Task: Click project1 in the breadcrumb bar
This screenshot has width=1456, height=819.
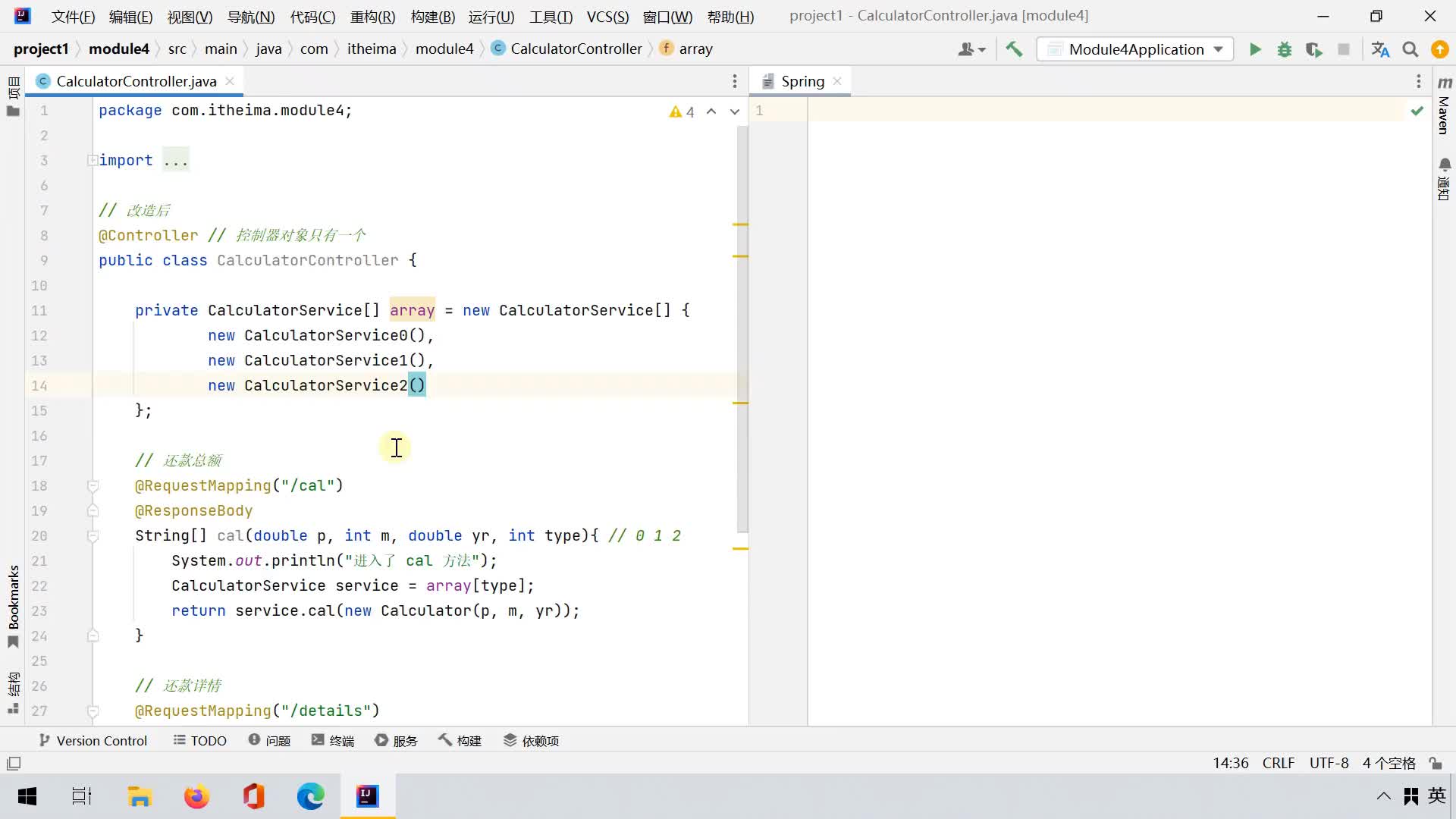Action: click(41, 49)
